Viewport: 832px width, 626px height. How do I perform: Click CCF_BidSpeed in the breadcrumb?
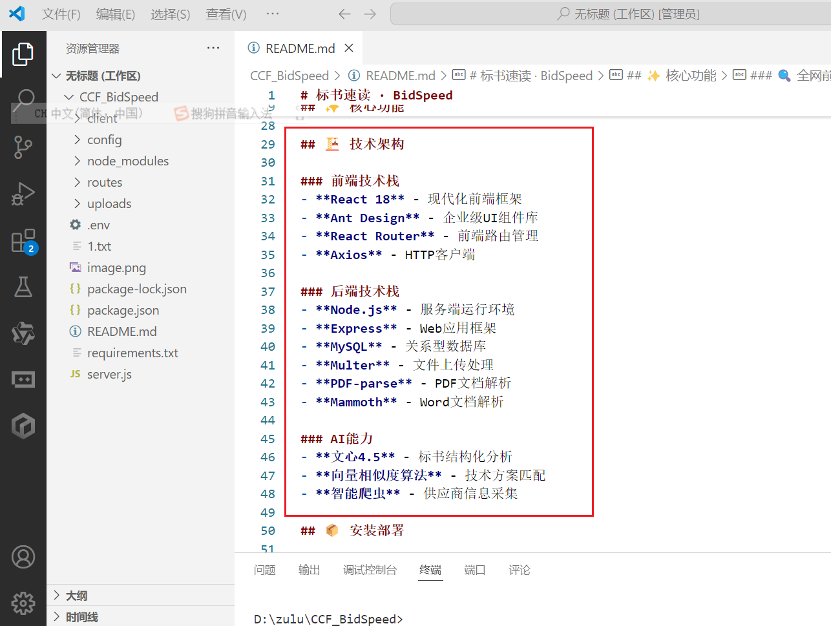point(289,76)
